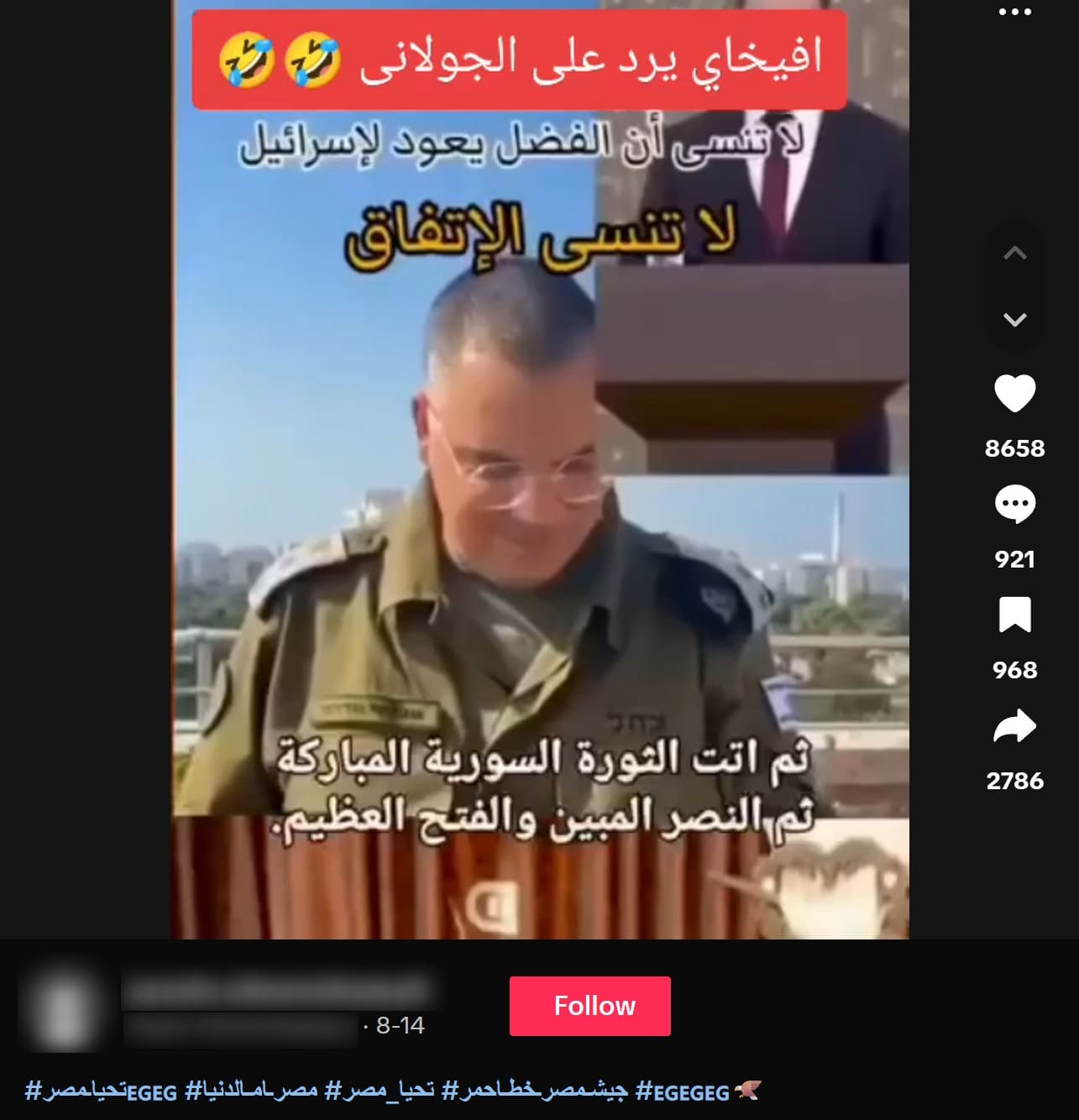Image resolution: width=1079 pixels, height=1120 pixels.
Task: Like the video with the heart icon
Action: 1014,394
